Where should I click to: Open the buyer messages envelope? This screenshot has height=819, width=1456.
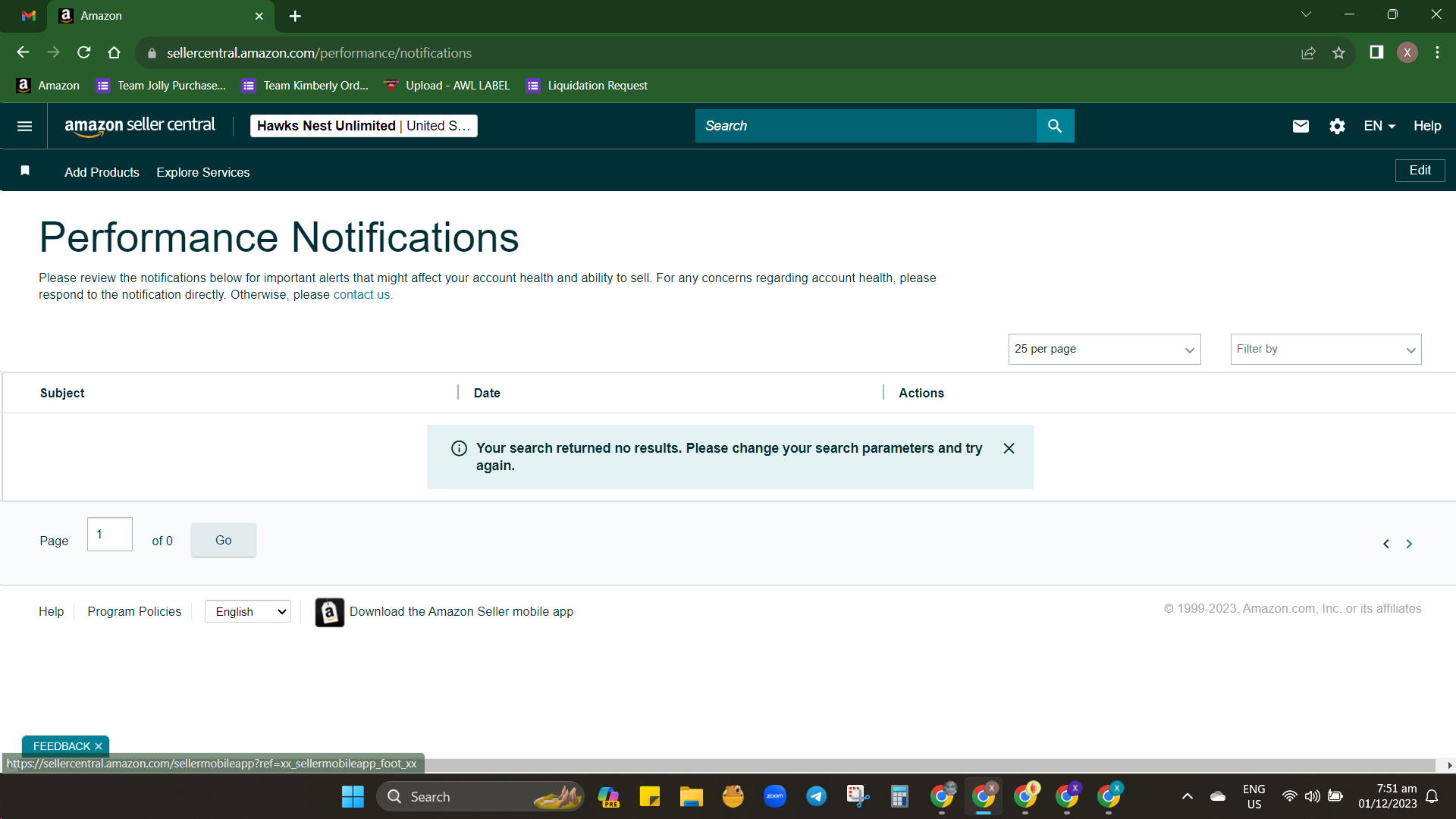(1301, 126)
